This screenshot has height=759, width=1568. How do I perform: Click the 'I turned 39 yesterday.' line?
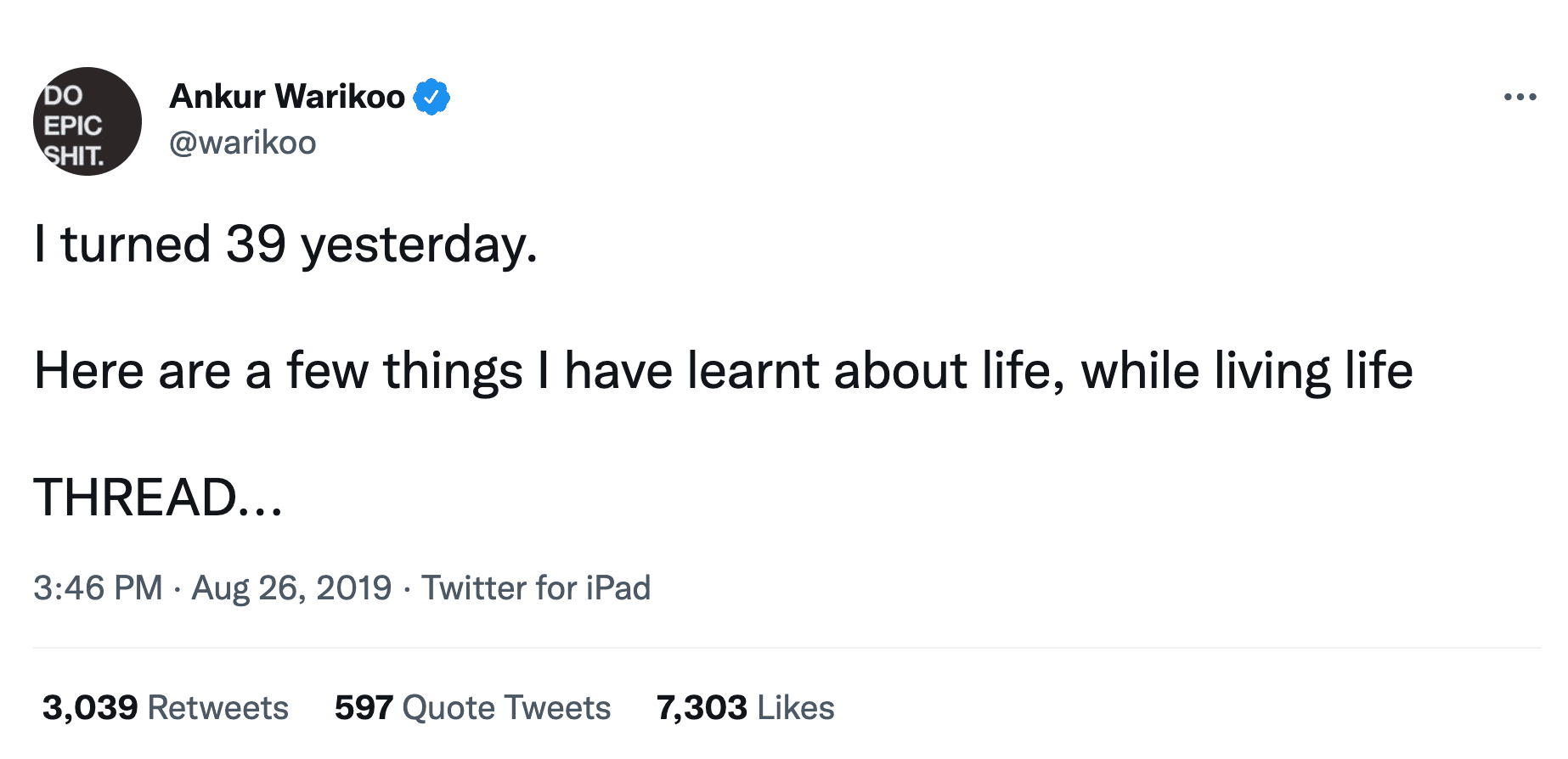(285, 245)
